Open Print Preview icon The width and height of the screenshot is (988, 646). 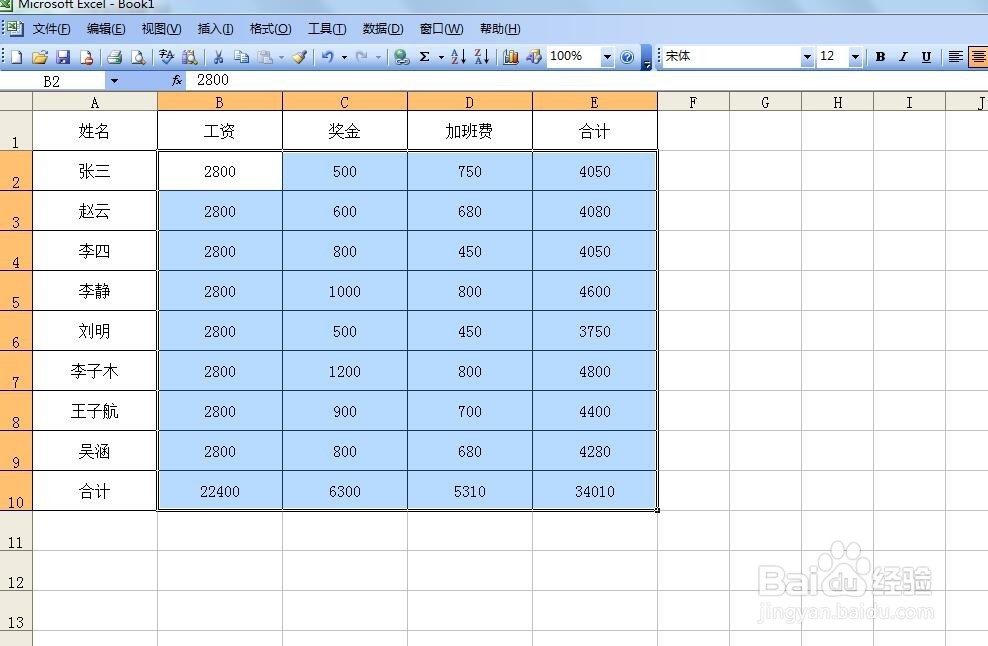coord(137,57)
